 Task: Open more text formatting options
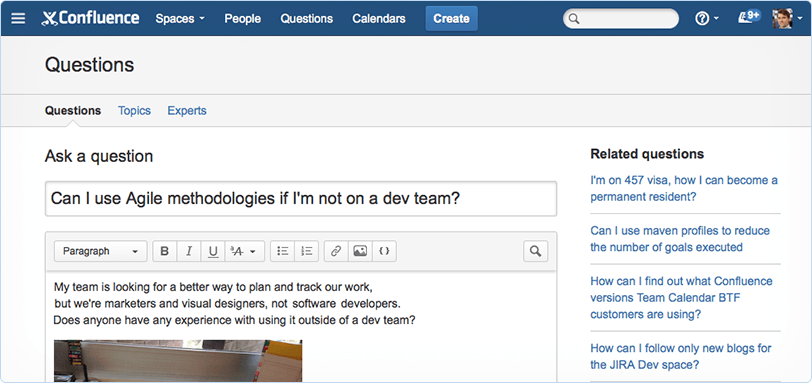pos(244,251)
